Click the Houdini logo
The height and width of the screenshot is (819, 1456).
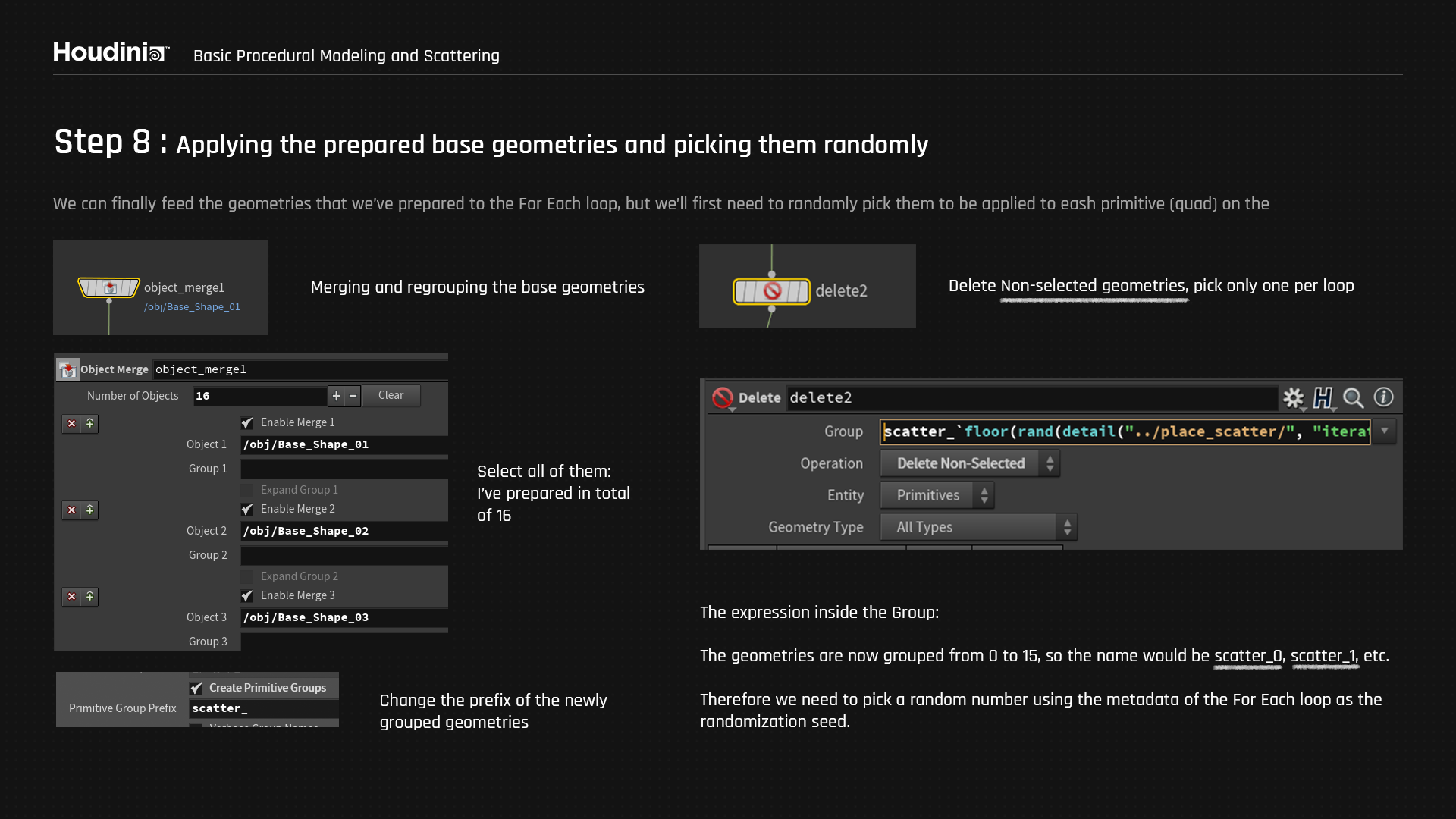click(x=111, y=52)
